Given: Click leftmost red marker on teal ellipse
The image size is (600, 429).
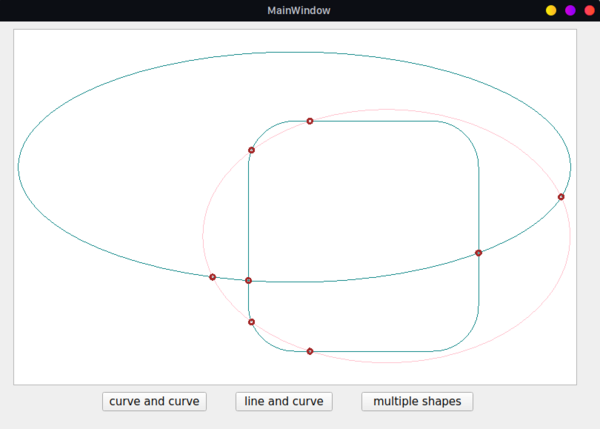Looking at the screenshot, I should click(x=212, y=277).
